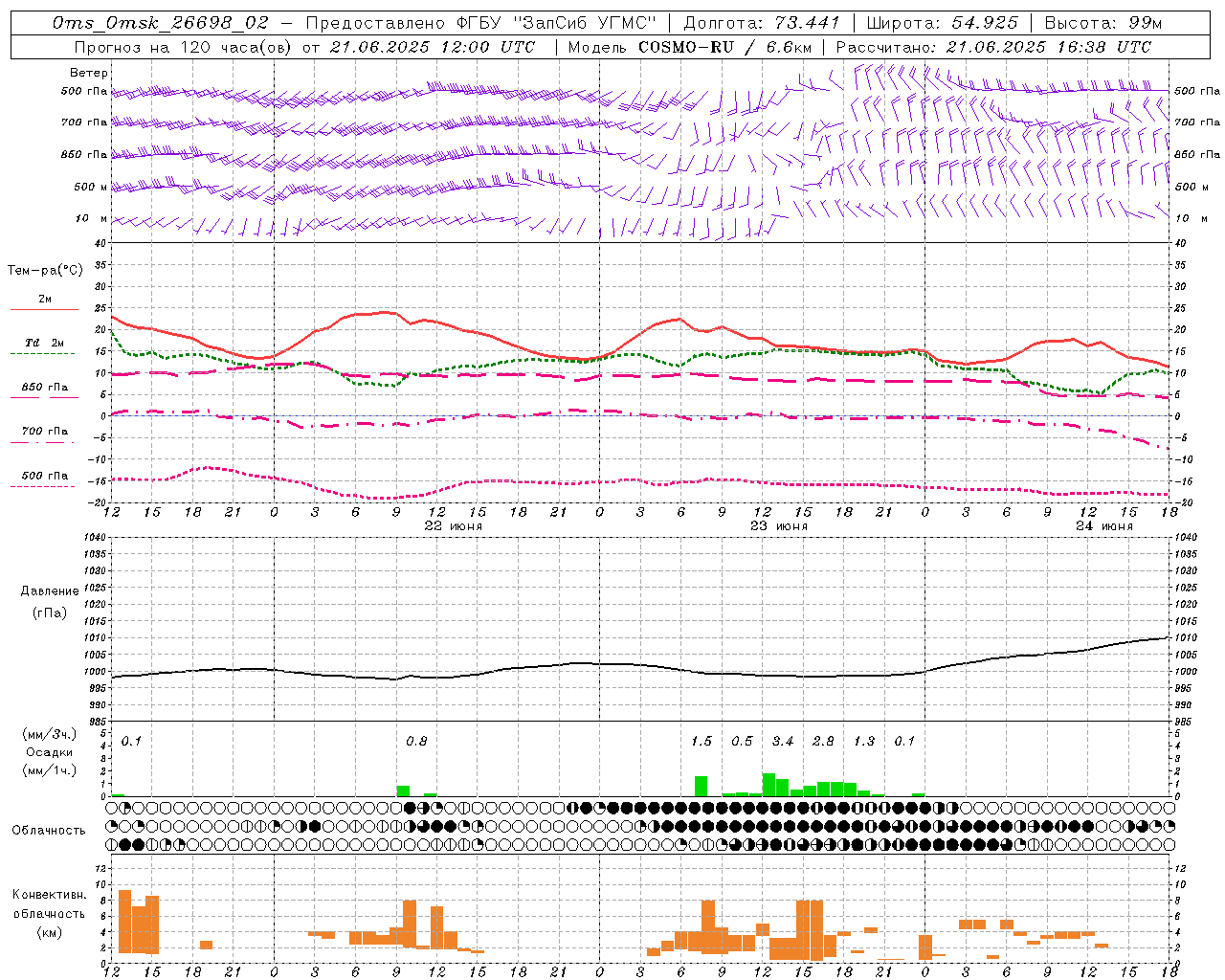Select the Конвективн. облачность (км) label
Screen dimensions: 1225x980
pyautogui.click(x=49, y=913)
